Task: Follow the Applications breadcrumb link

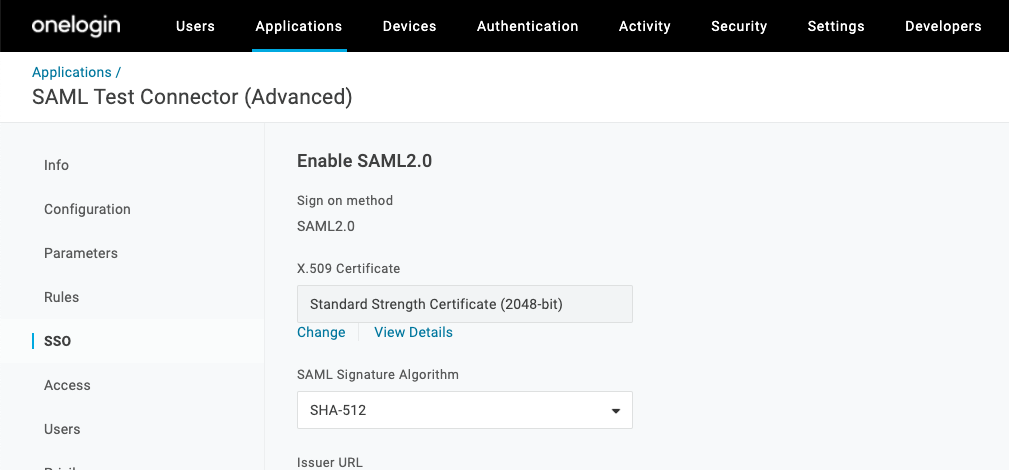Action: (x=72, y=73)
